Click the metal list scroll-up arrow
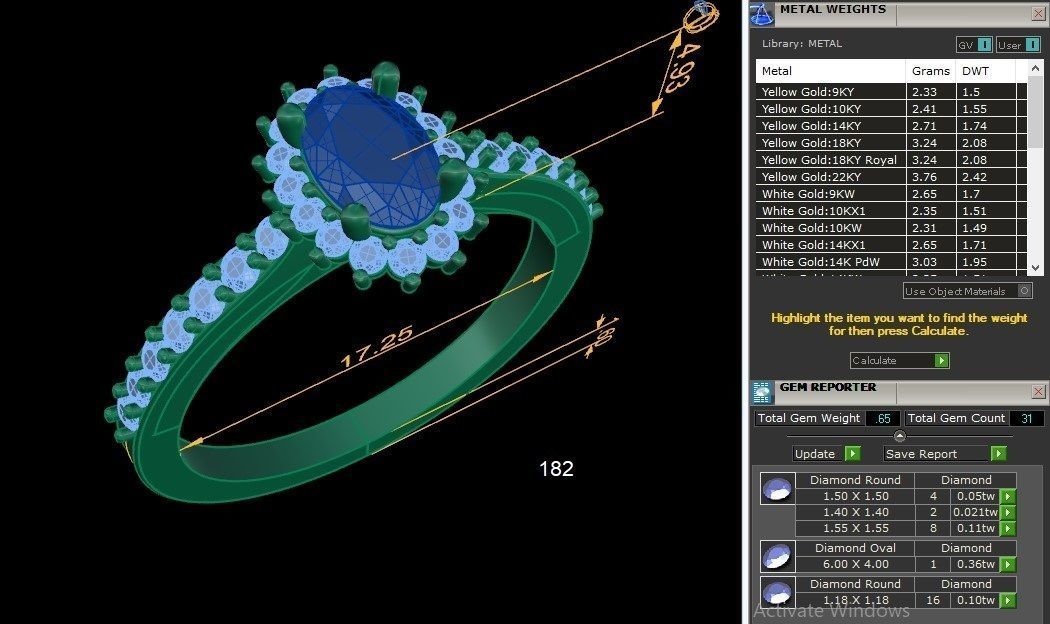Viewport: 1050px width, 624px height. (1035, 68)
